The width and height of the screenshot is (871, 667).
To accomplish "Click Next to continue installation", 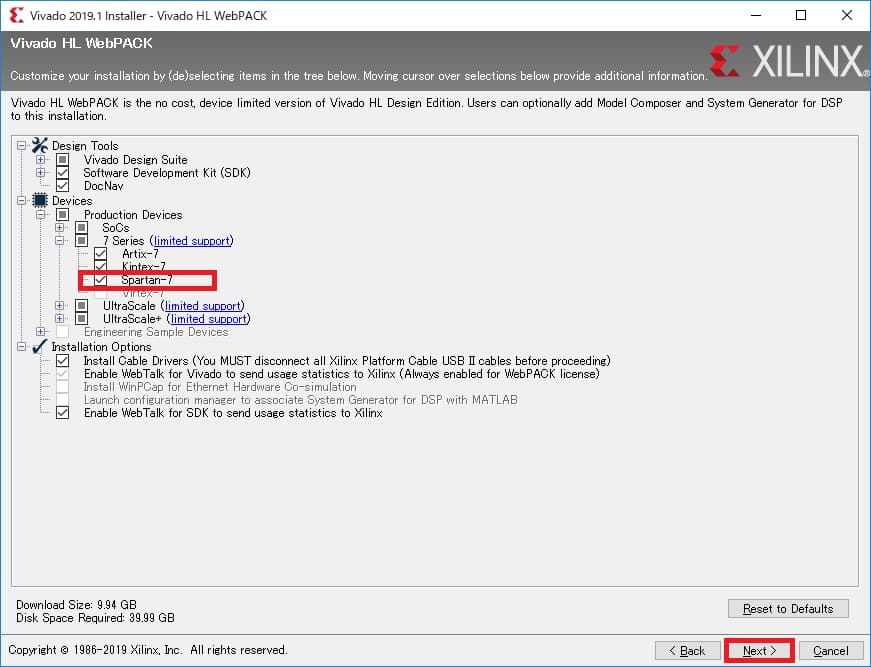I will click(759, 650).
